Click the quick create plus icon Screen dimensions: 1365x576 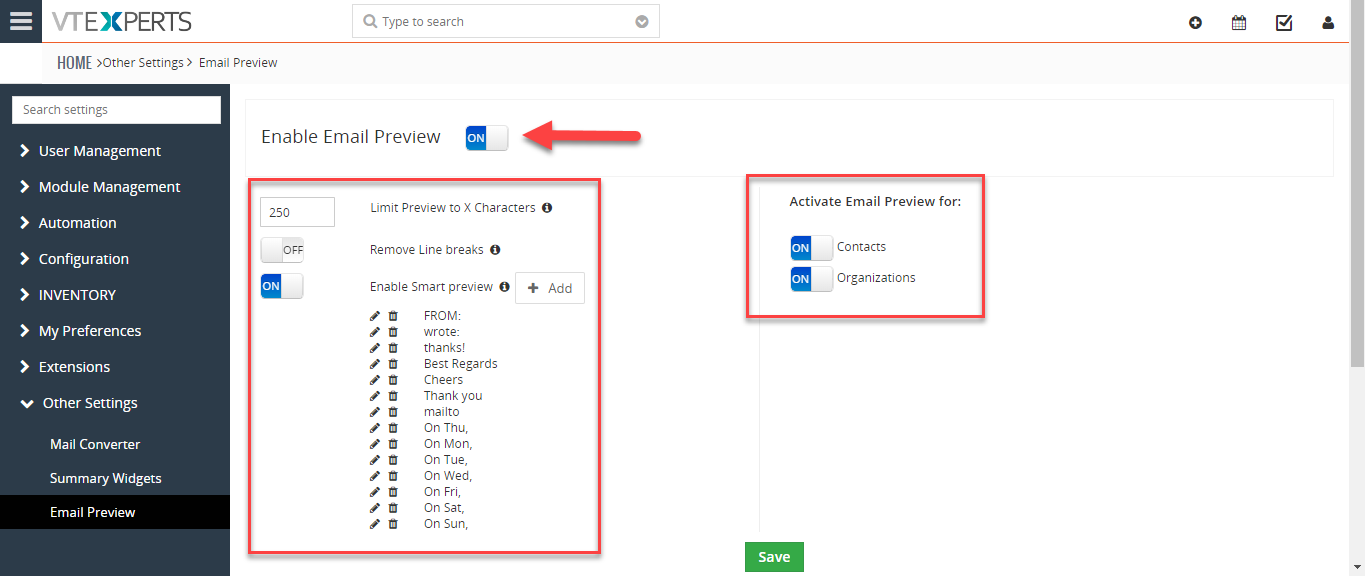1195,22
